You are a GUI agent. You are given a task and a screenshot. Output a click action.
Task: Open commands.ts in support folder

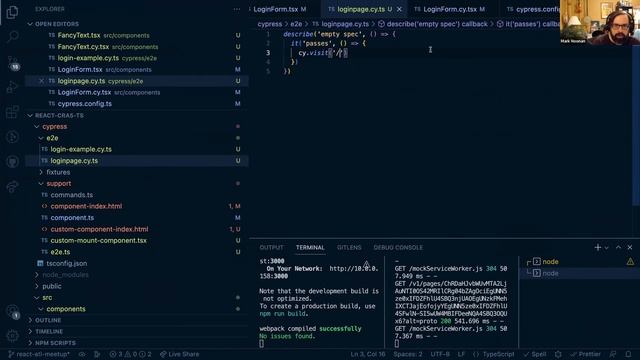coord(71,195)
